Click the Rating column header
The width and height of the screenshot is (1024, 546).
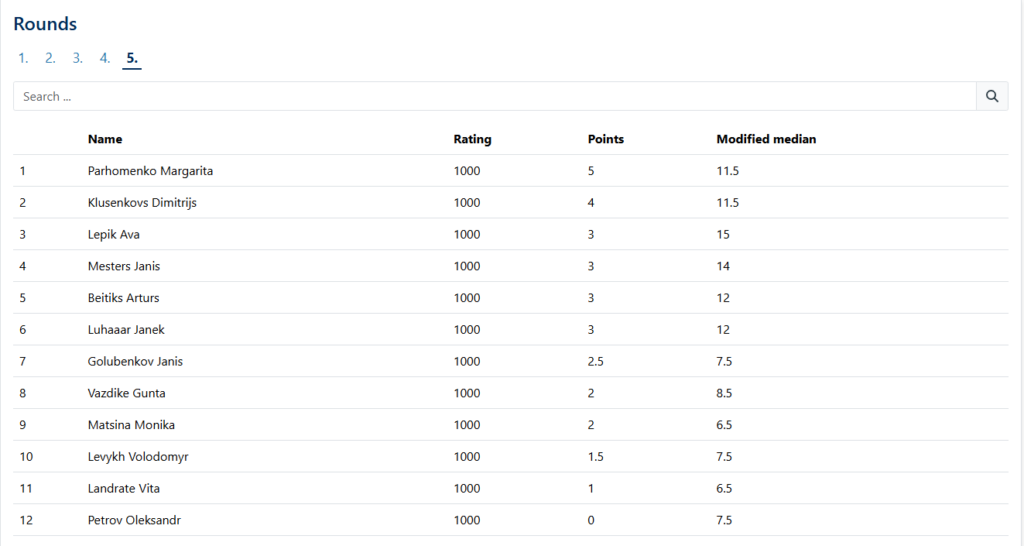[x=472, y=139]
